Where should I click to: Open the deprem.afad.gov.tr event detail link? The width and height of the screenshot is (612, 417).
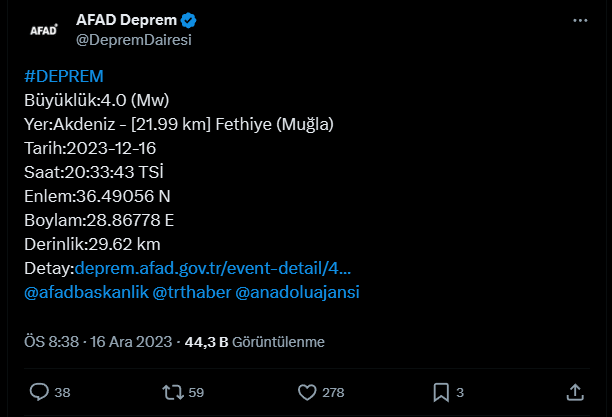[x=213, y=269]
